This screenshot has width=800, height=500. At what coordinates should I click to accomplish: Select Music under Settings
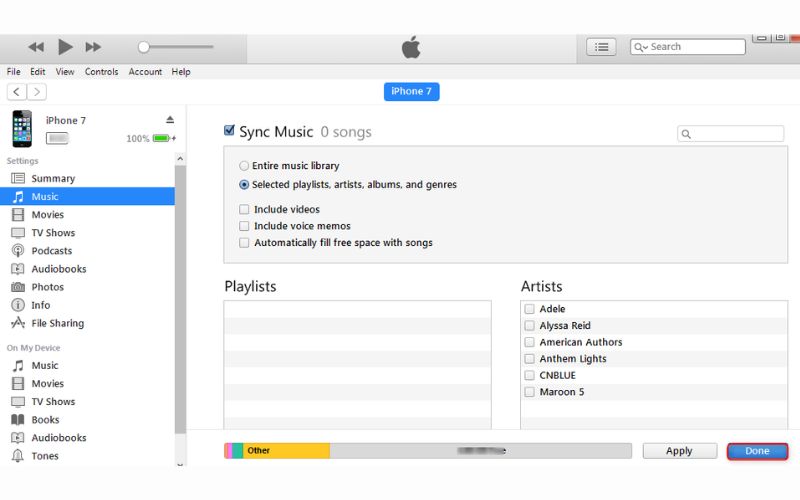[87, 196]
